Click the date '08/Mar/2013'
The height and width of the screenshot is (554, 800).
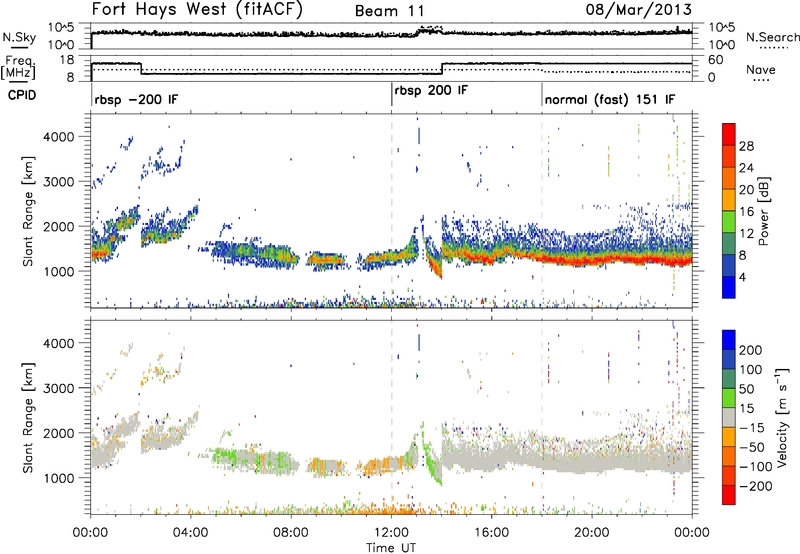point(638,10)
